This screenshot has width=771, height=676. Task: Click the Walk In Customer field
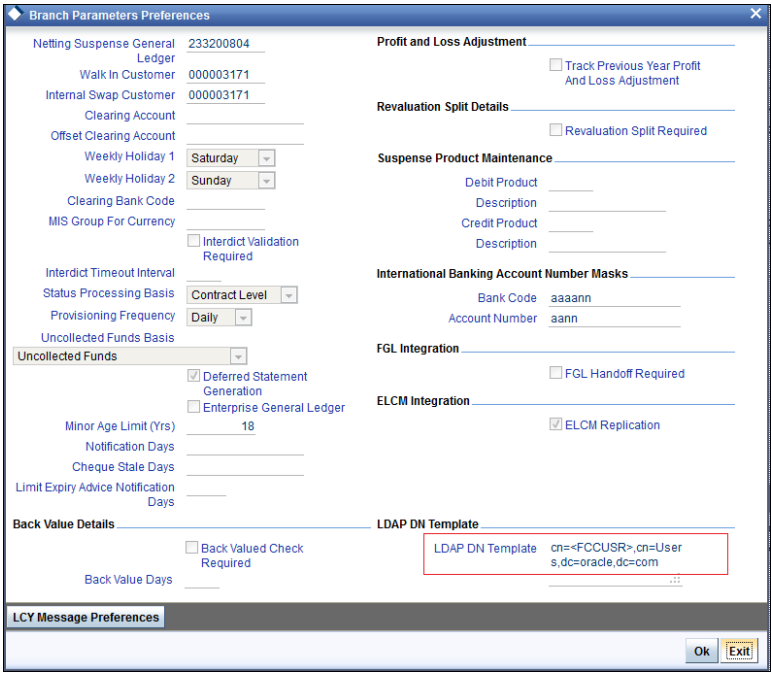tap(226, 75)
